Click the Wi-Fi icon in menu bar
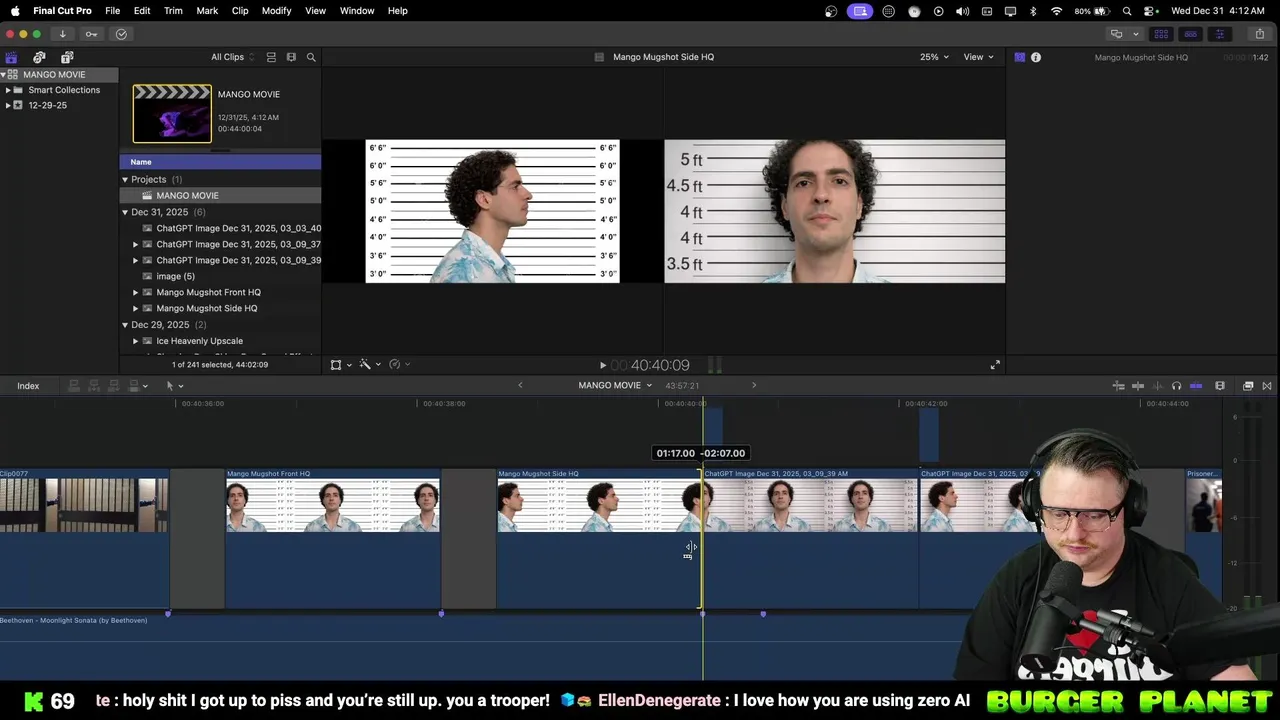Screen dimensions: 1280x720 point(1056,11)
